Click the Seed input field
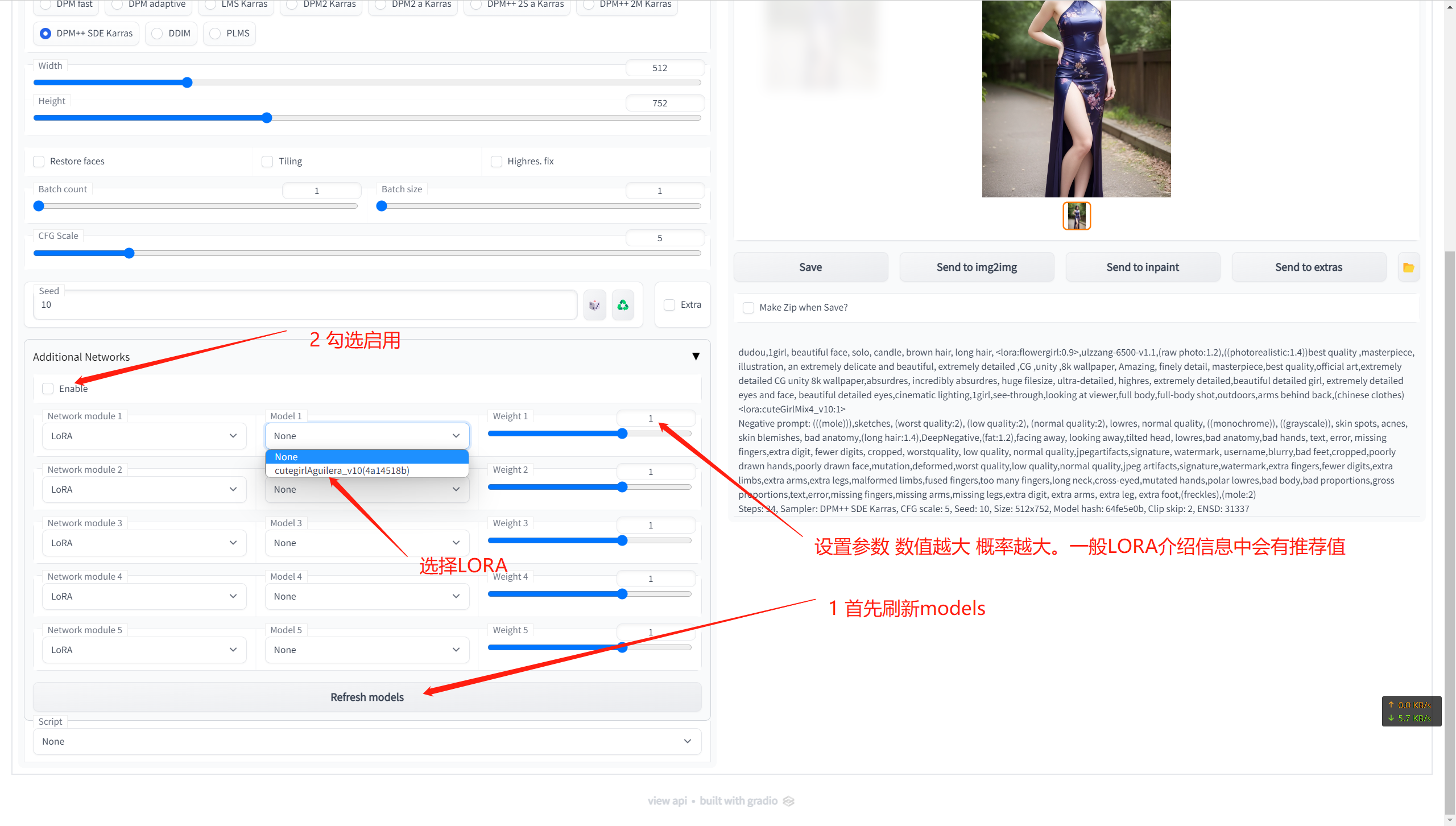The height and width of the screenshot is (826, 1456). [305, 305]
